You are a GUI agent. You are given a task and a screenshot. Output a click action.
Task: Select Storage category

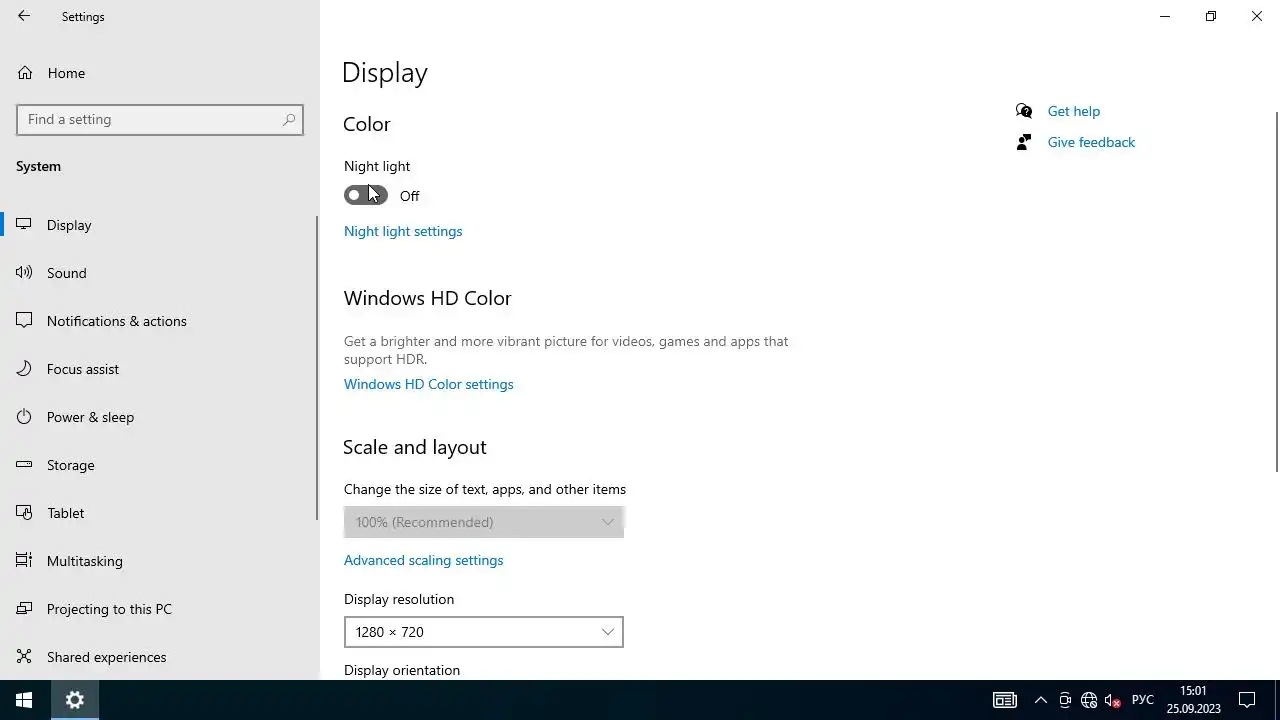point(160,465)
